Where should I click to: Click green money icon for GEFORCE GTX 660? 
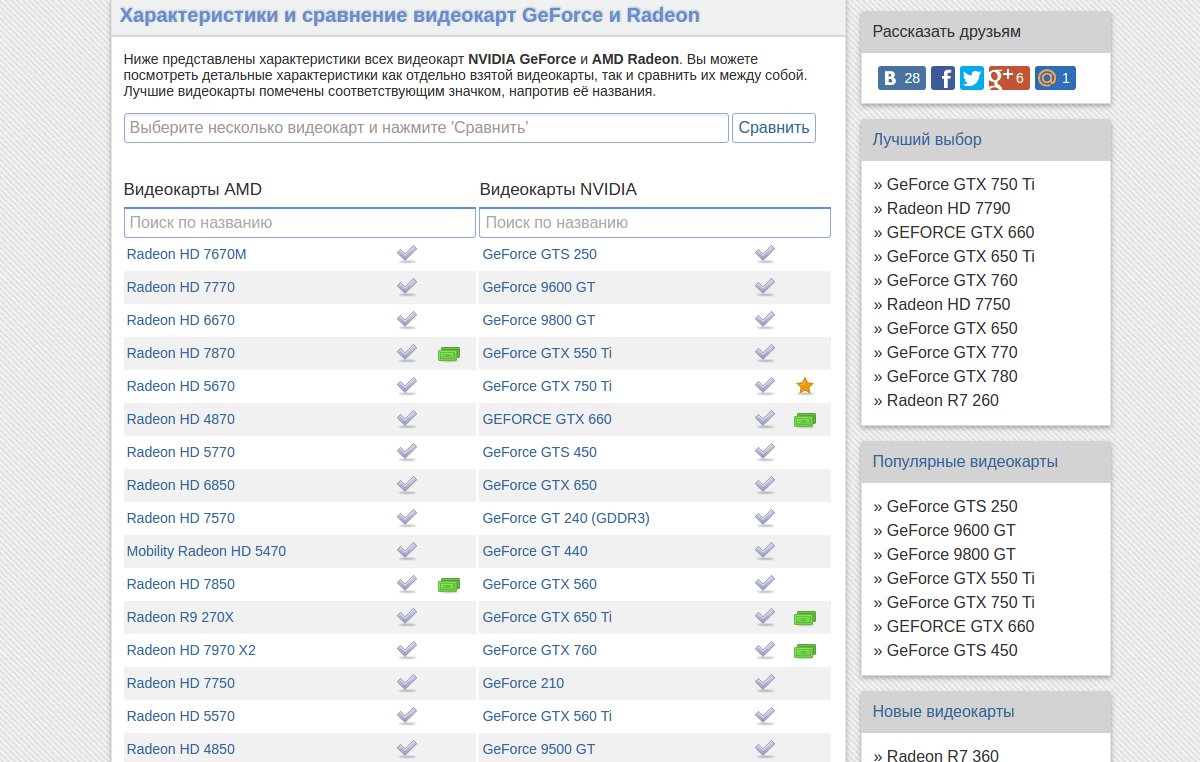tap(805, 420)
